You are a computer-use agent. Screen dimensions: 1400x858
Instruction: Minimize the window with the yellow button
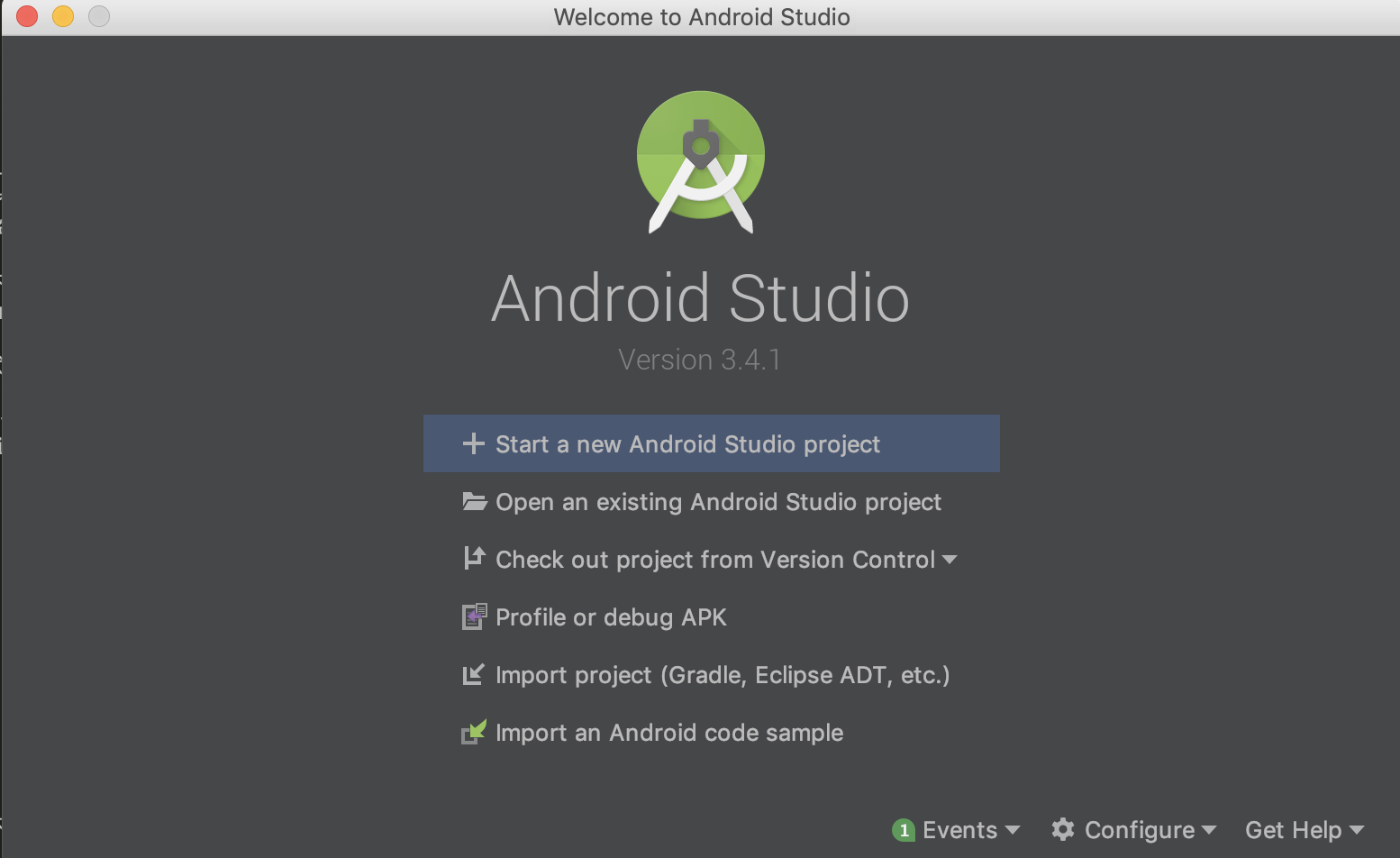click(63, 16)
